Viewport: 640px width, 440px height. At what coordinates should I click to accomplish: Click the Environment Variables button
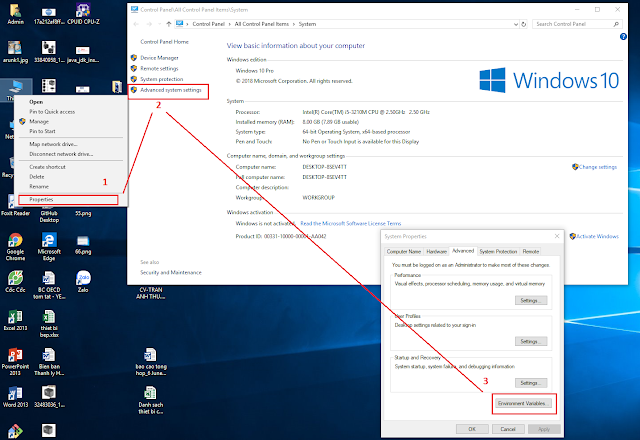coord(524,403)
